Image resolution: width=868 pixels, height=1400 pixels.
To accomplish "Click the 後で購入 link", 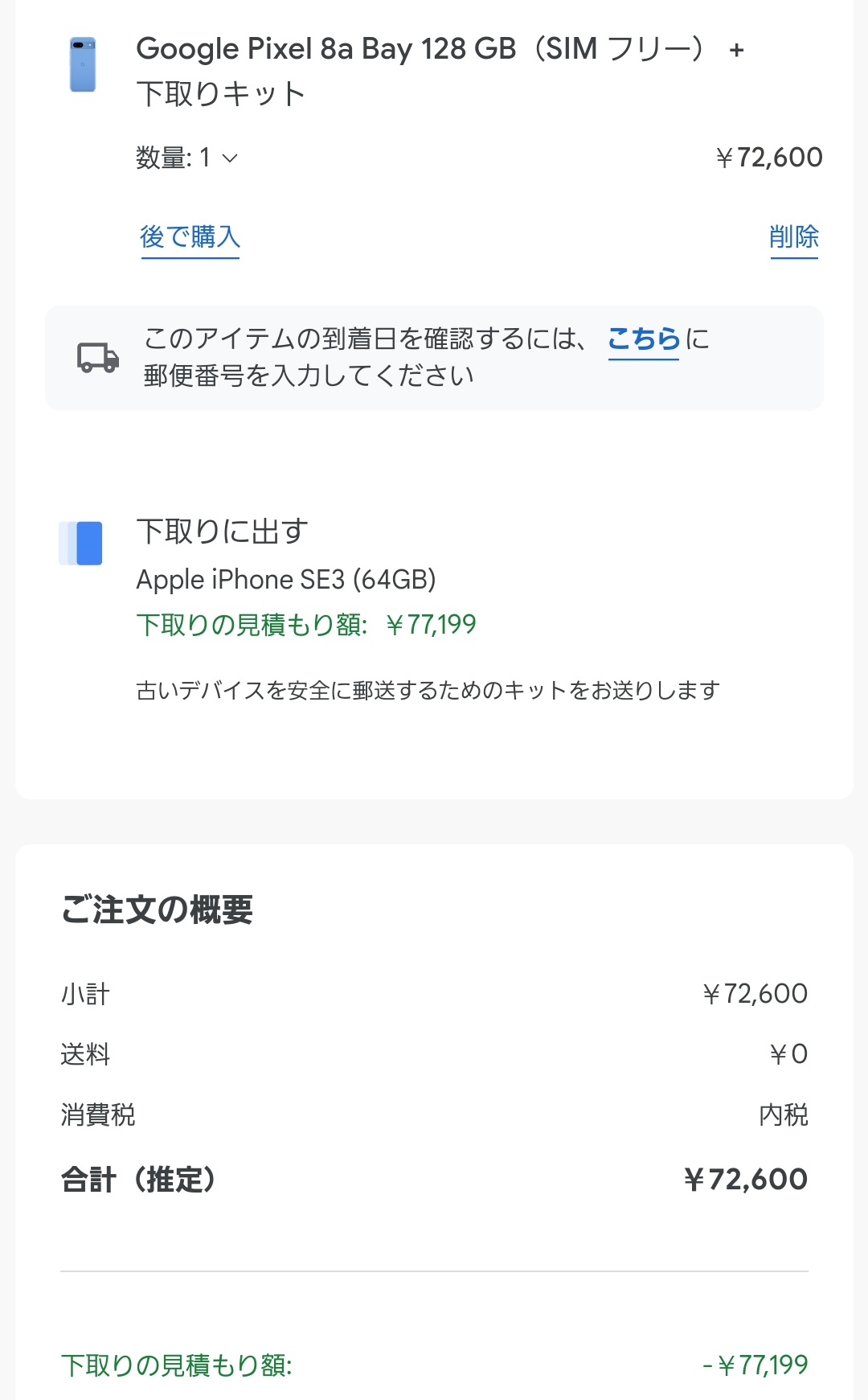I will coord(190,236).
